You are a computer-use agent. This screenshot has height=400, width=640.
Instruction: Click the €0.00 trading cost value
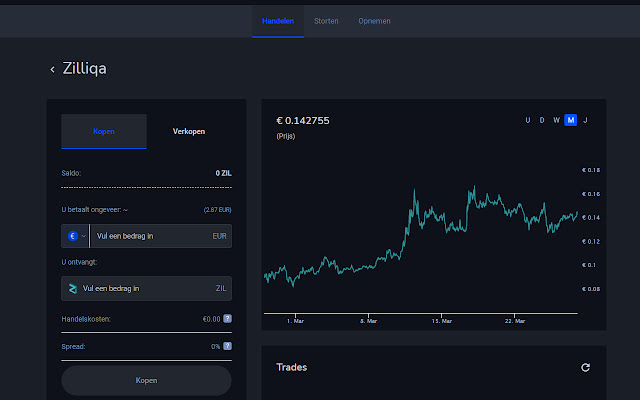click(x=211, y=319)
